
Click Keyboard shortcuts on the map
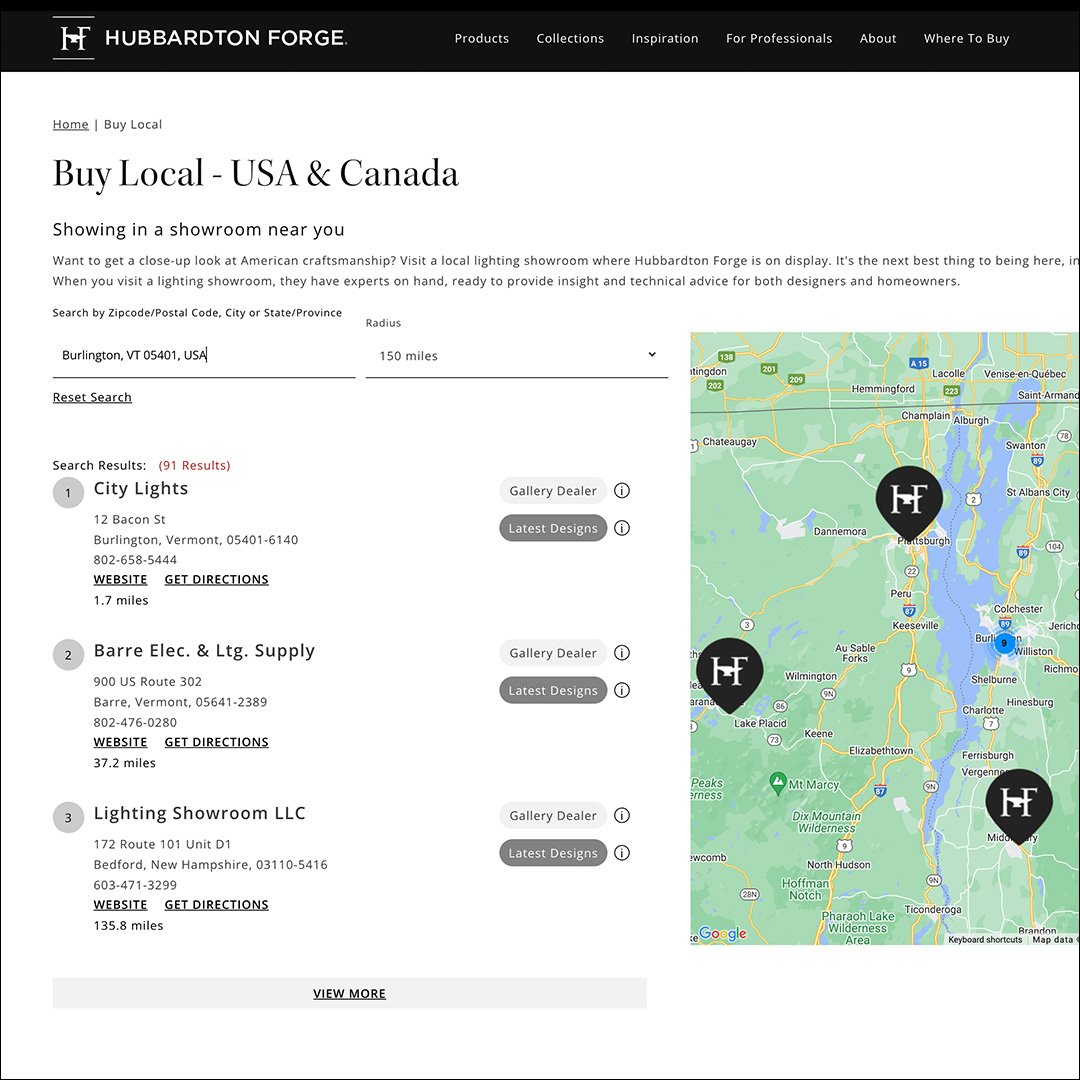(x=985, y=939)
